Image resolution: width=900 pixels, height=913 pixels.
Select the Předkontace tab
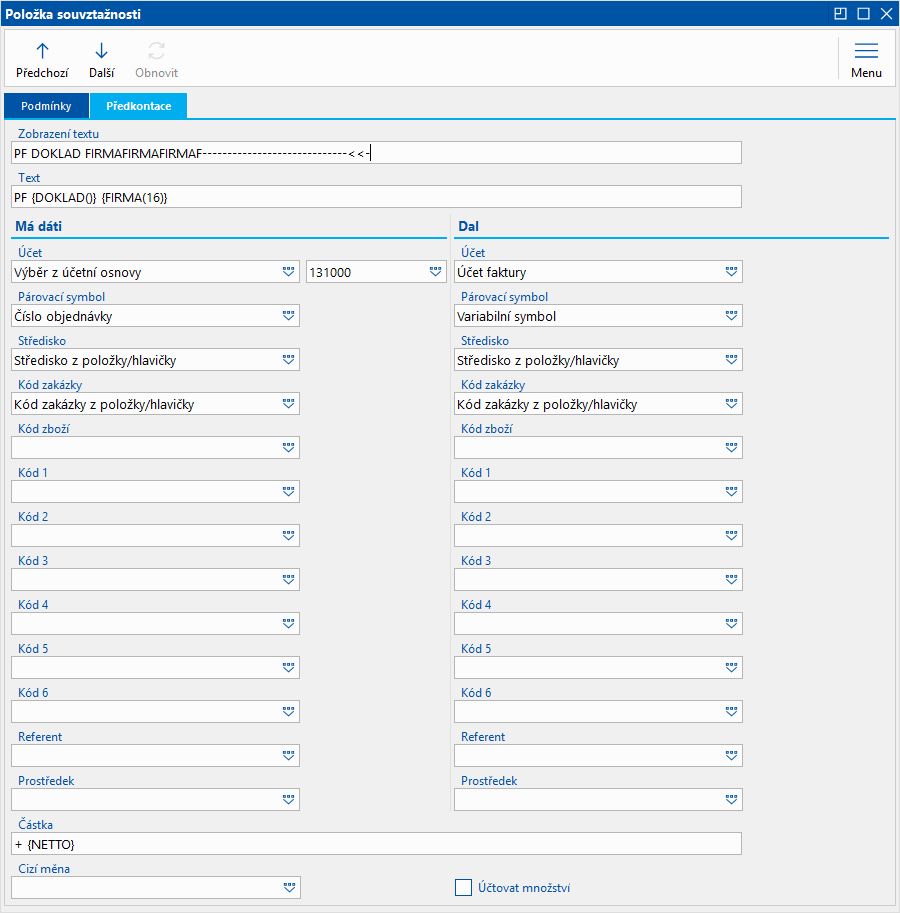pos(138,106)
